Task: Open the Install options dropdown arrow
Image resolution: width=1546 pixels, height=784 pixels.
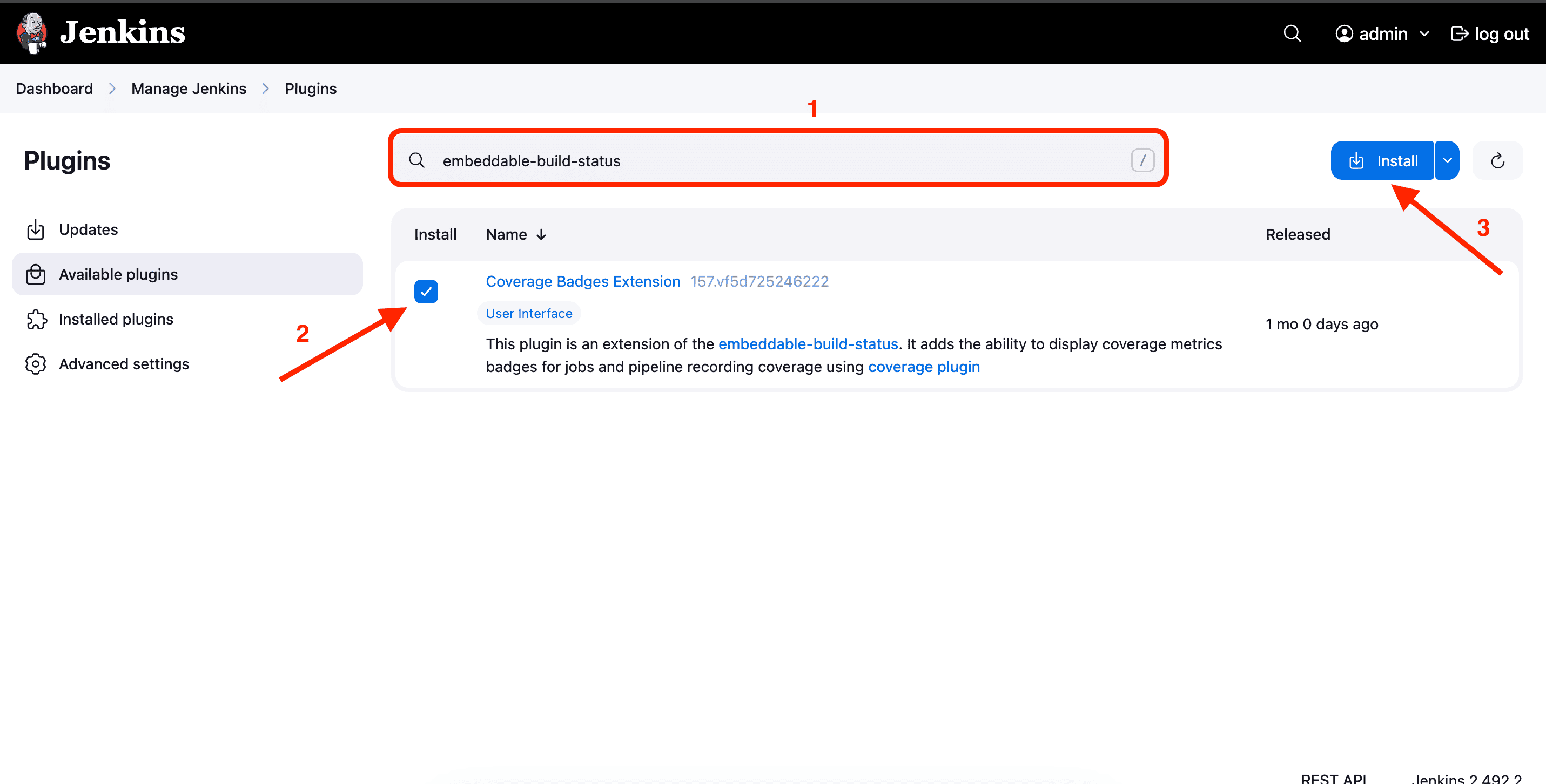Action: click(x=1447, y=161)
